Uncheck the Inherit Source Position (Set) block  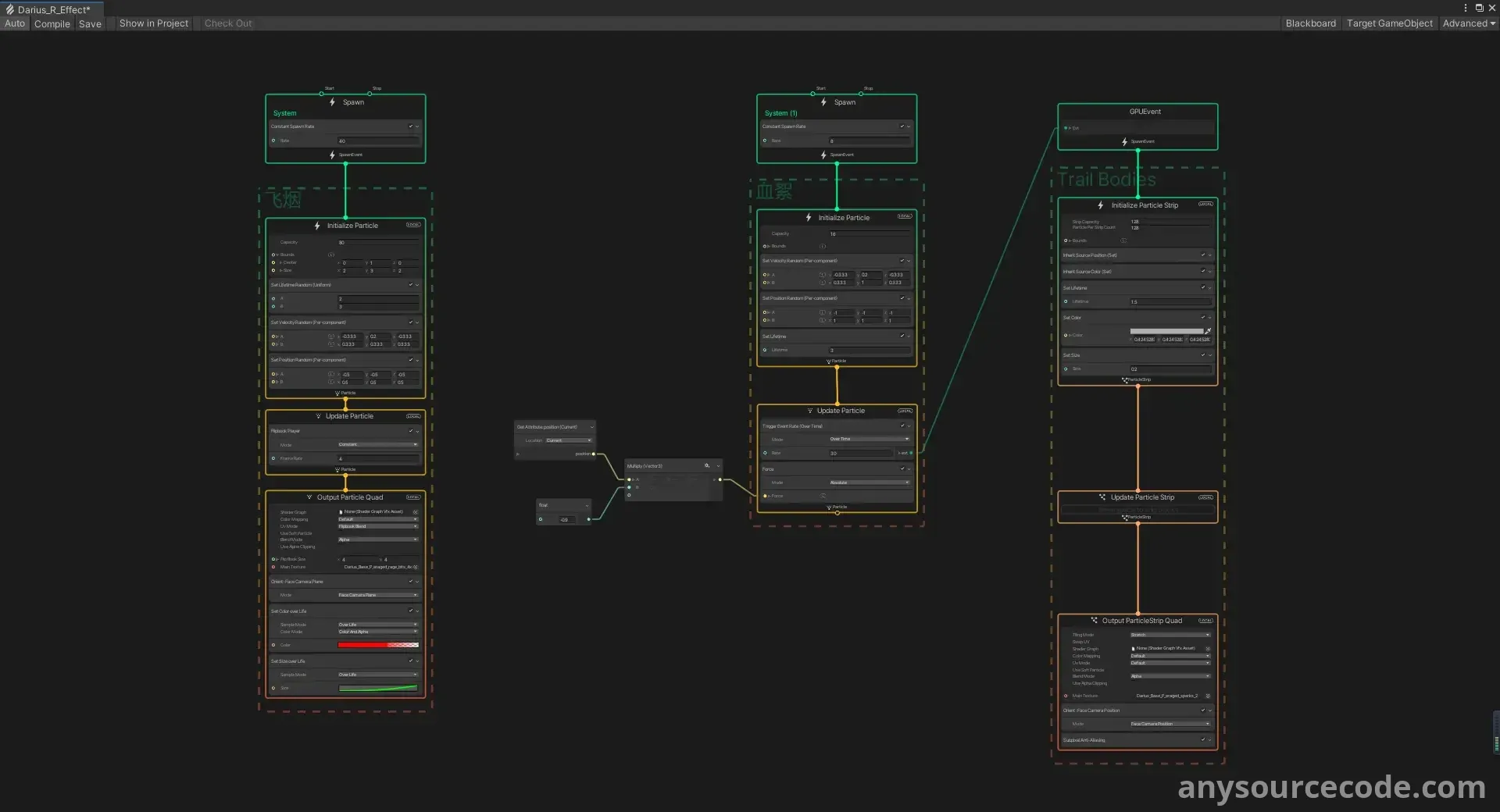tap(1203, 255)
